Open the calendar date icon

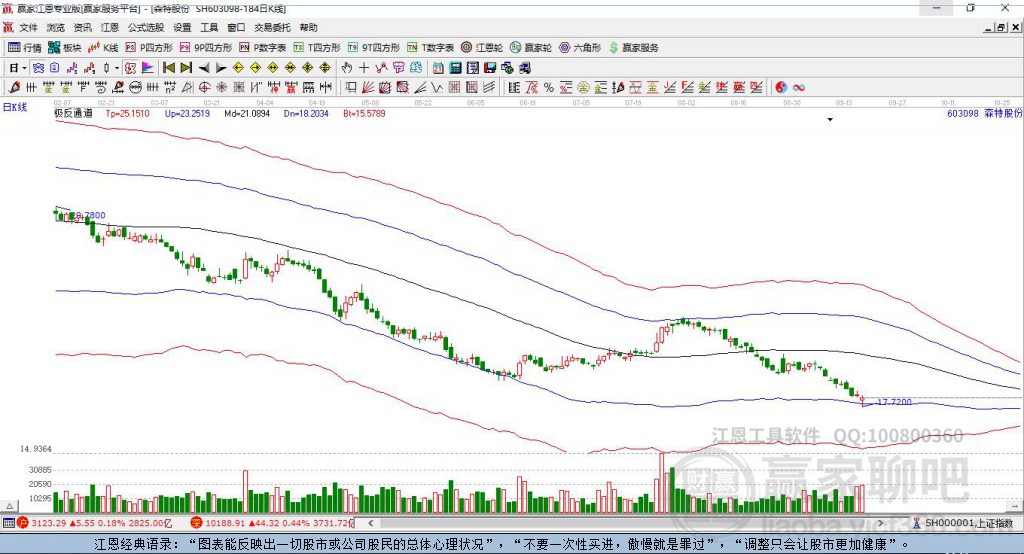tap(438, 68)
